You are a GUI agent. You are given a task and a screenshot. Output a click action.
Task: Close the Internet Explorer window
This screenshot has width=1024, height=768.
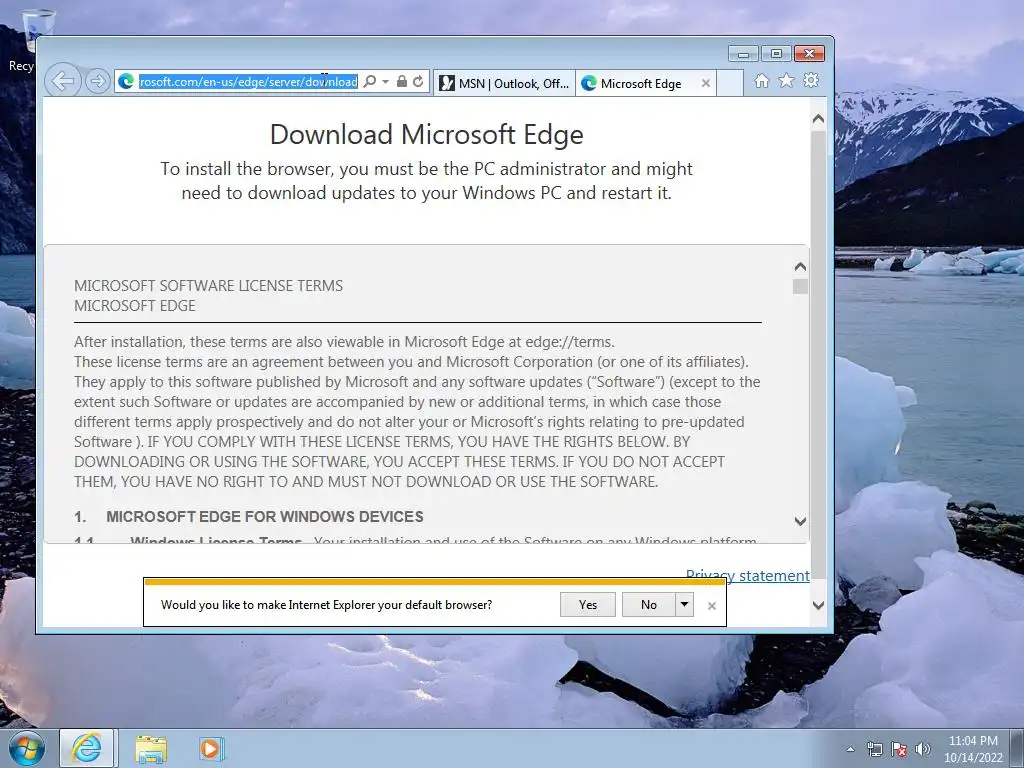810,54
